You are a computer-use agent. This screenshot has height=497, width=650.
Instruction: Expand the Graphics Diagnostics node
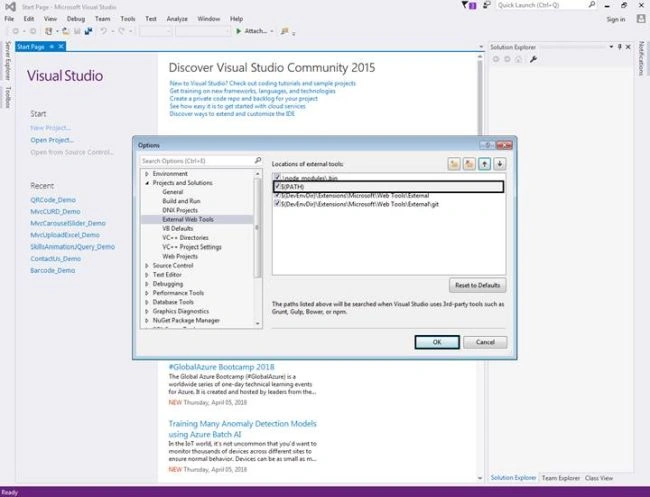tap(147, 311)
